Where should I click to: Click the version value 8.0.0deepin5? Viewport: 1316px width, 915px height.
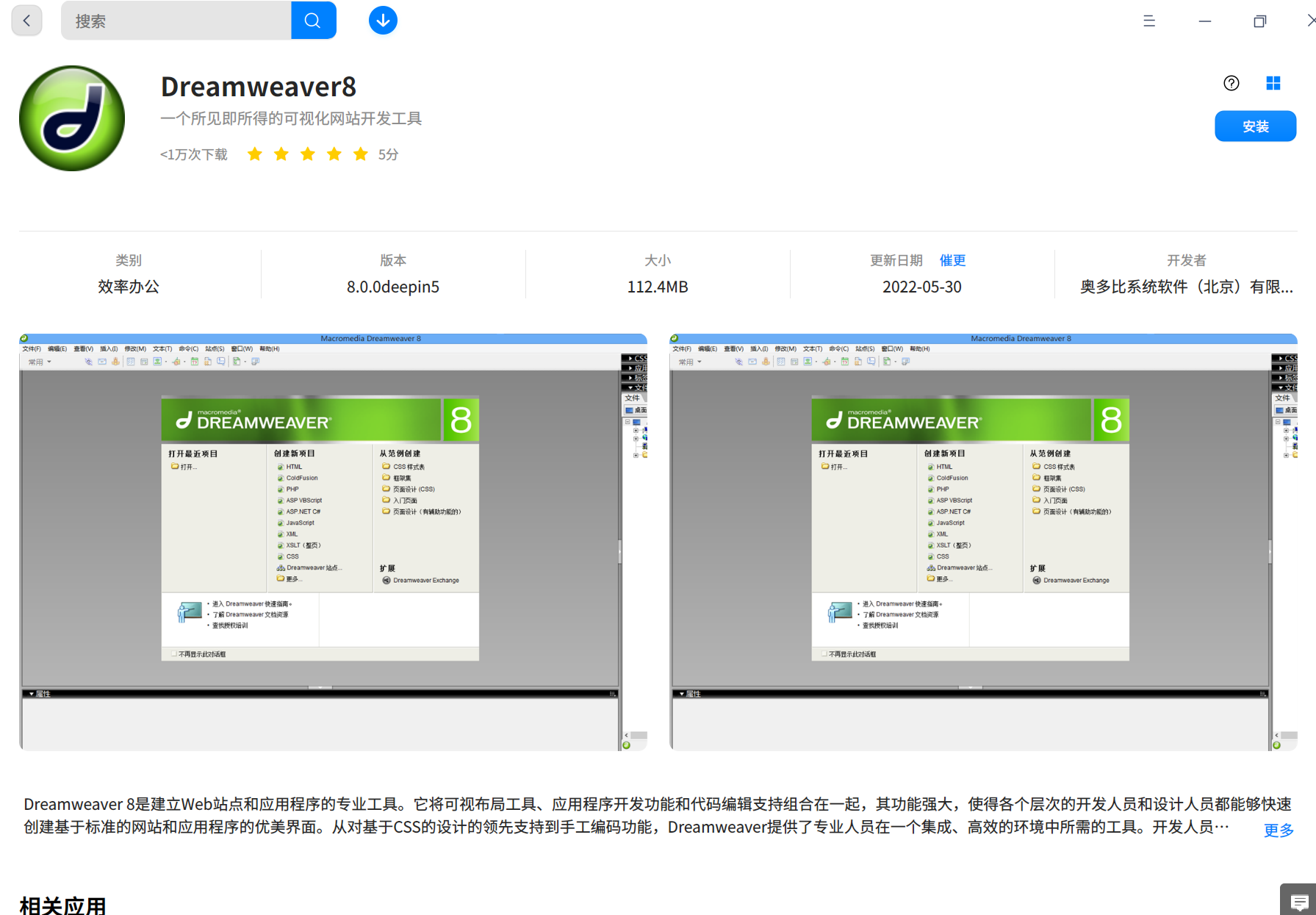click(393, 287)
